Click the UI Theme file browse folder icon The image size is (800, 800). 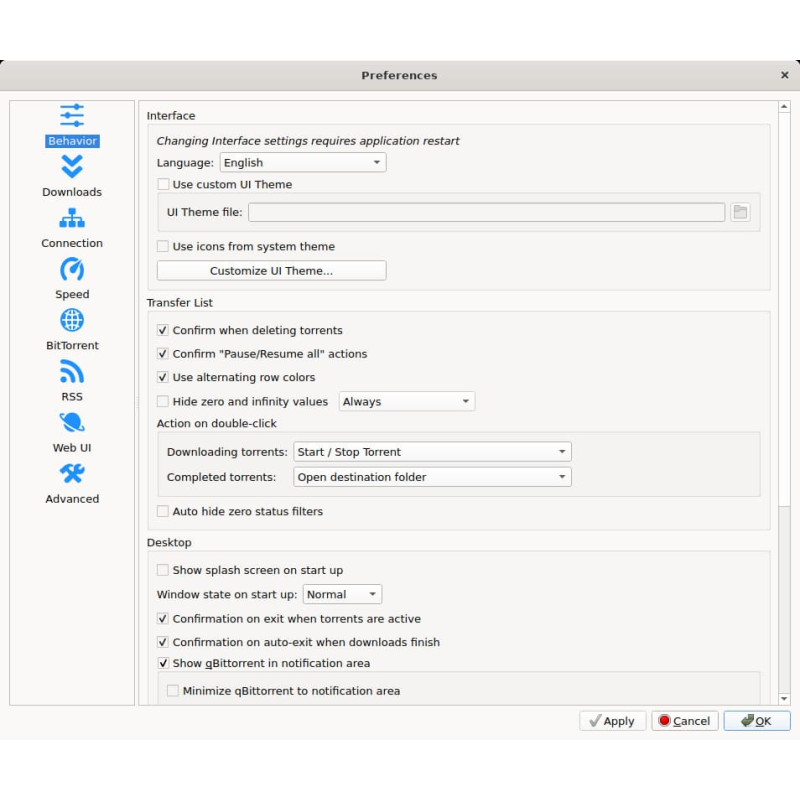coord(740,212)
